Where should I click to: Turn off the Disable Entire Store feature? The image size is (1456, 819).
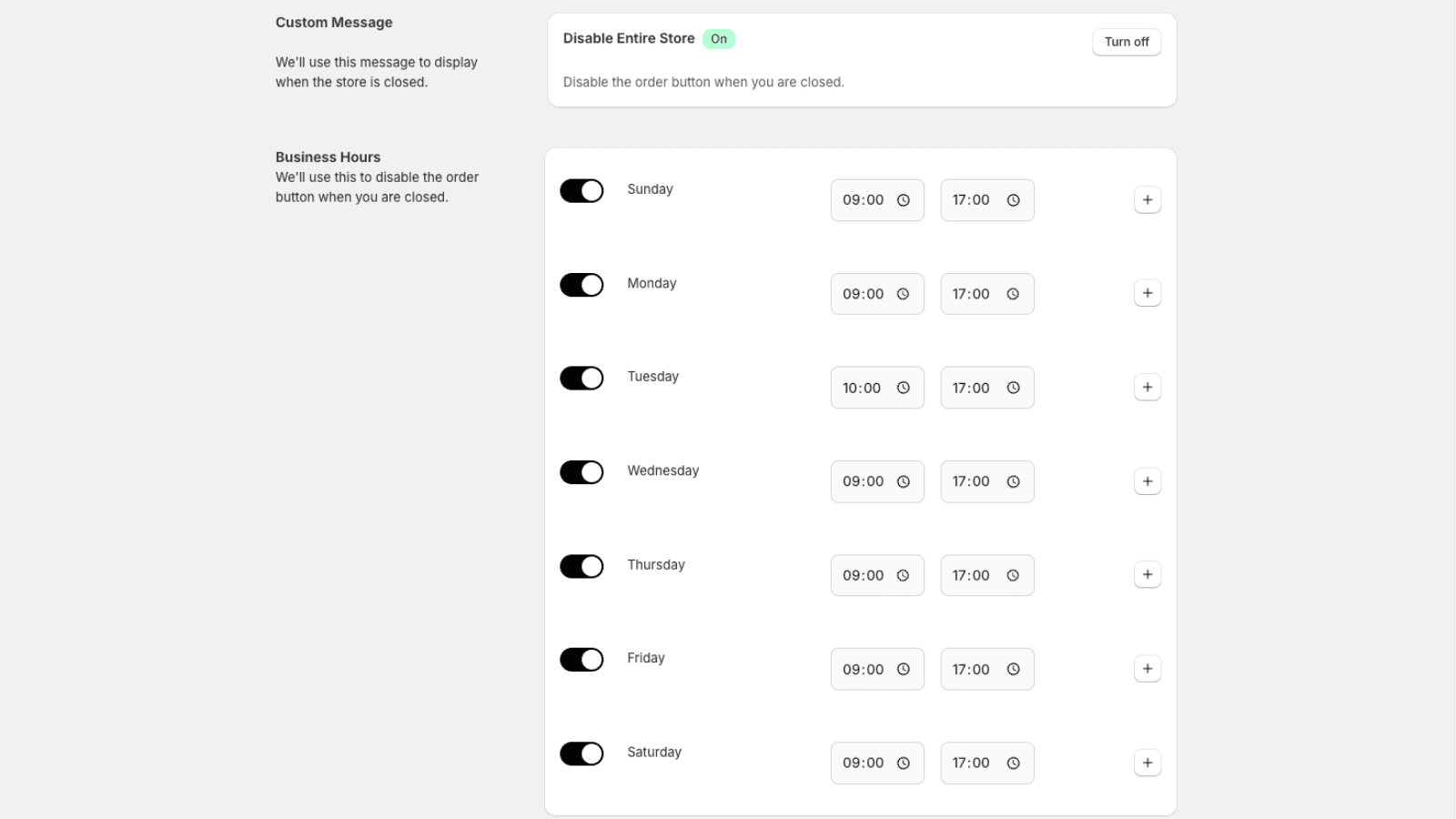point(1127,42)
